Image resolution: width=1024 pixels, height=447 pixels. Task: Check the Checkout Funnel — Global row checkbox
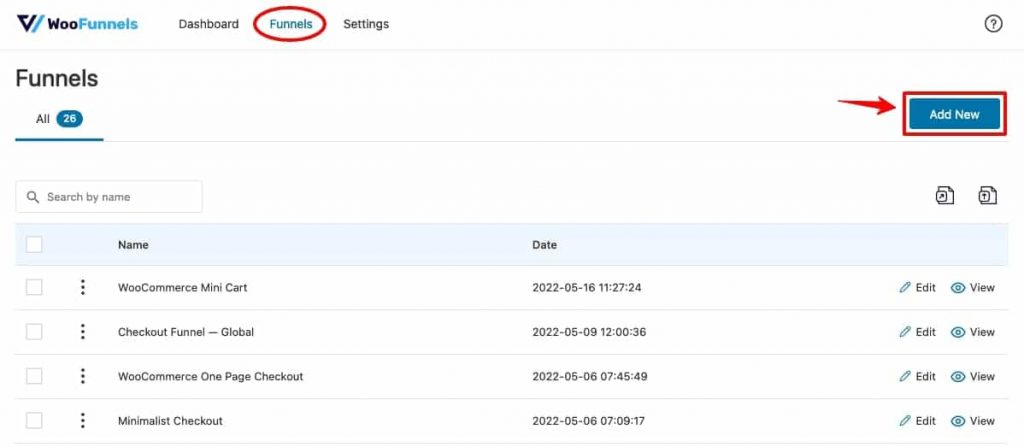pyautogui.click(x=34, y=331)
